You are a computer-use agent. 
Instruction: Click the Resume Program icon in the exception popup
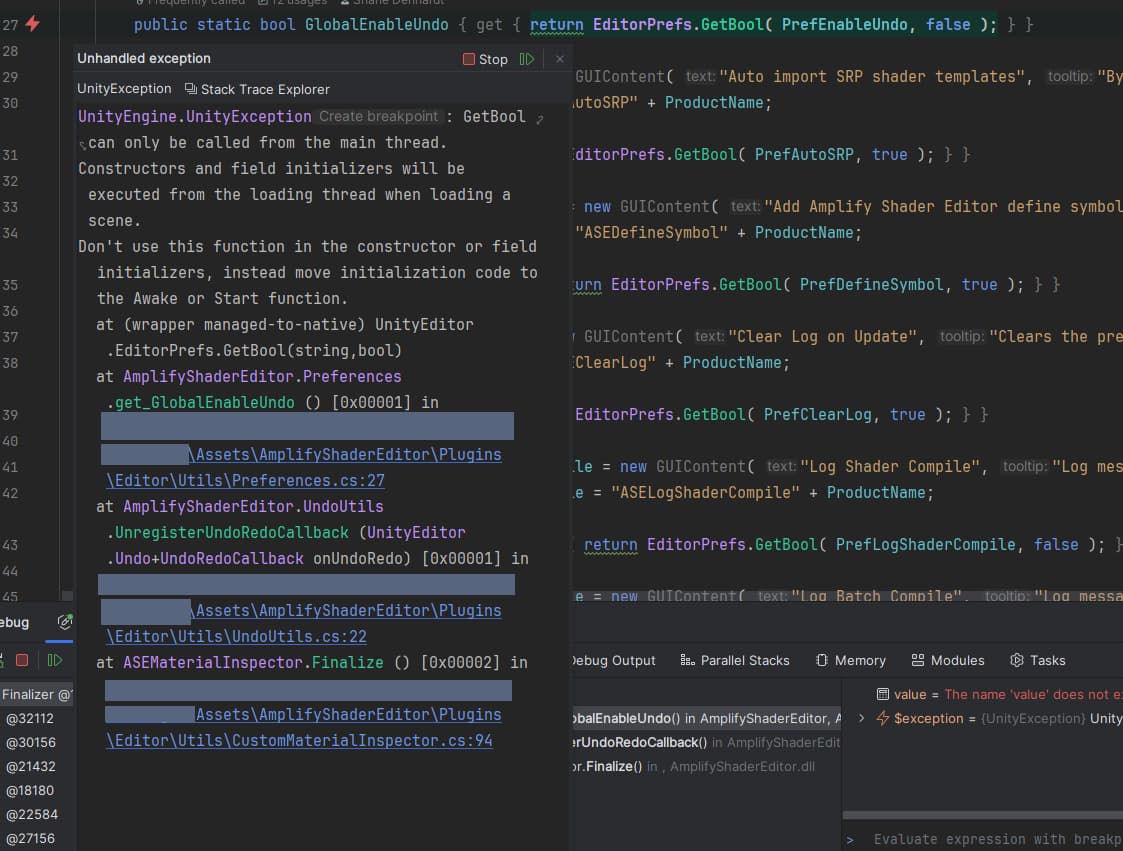pyautogui.click(x=528, y=59)
